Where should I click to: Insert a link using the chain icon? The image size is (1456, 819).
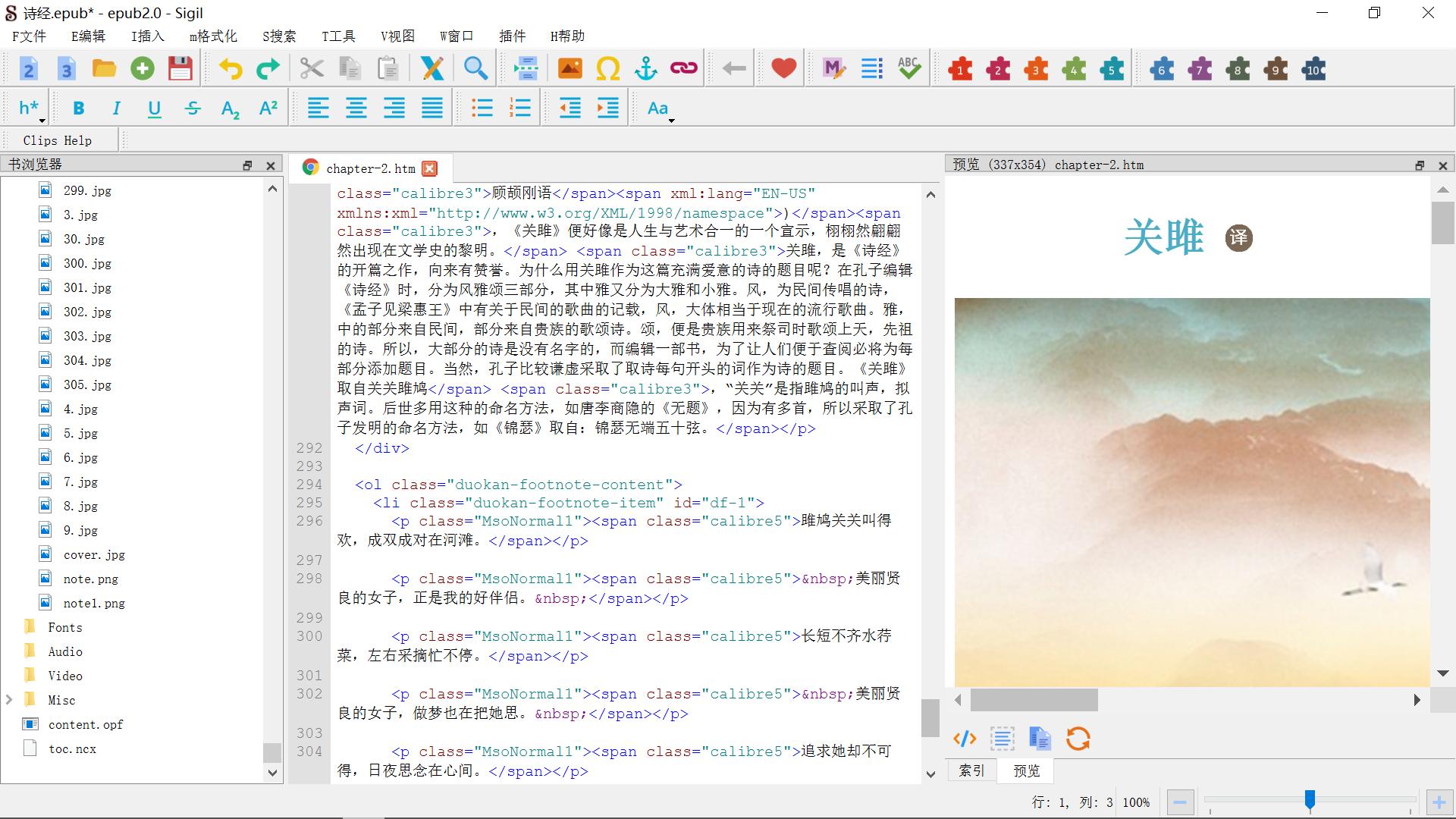coord(682,67)
